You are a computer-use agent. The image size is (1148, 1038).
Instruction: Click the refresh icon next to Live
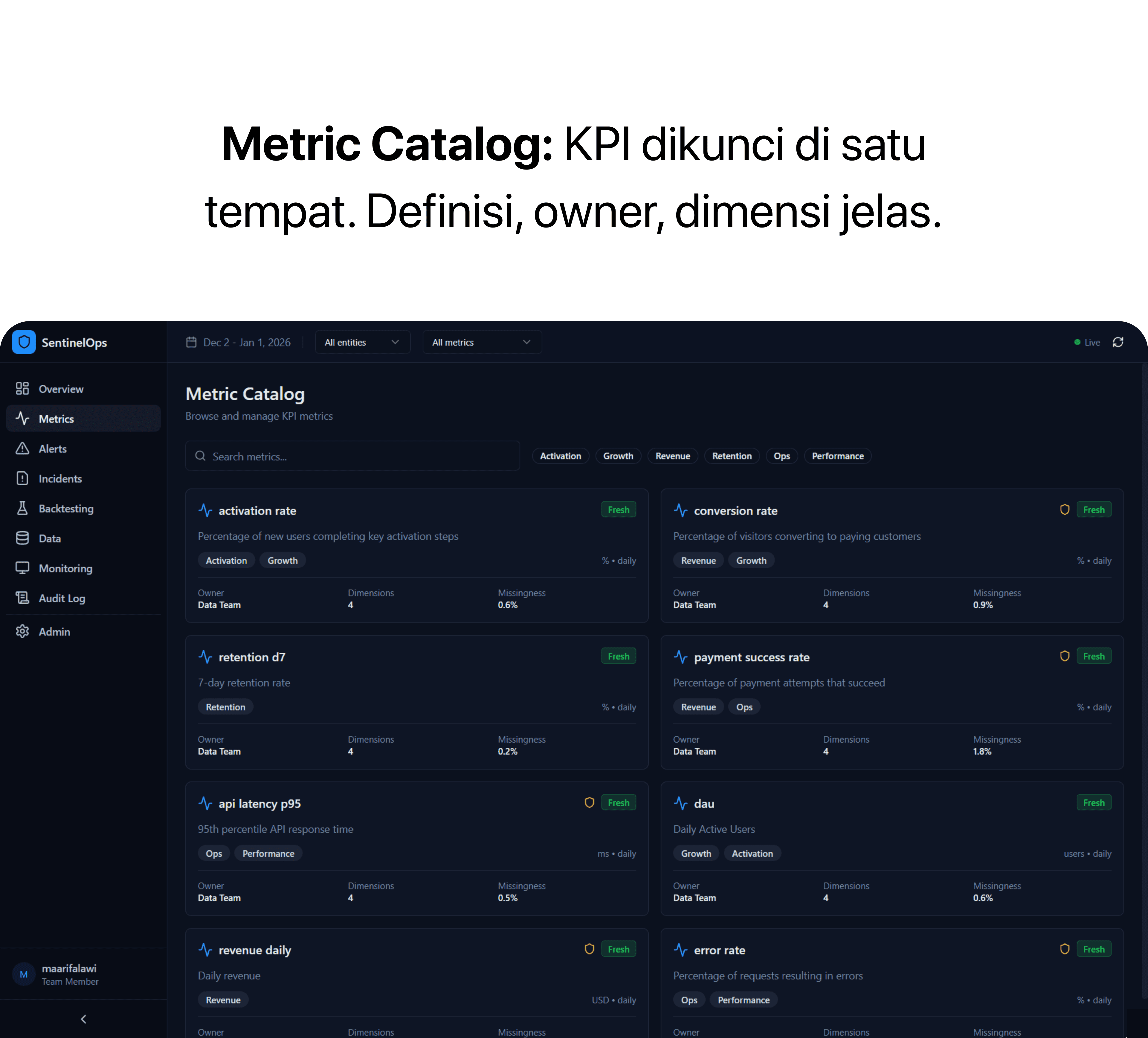click(1118, 342)
